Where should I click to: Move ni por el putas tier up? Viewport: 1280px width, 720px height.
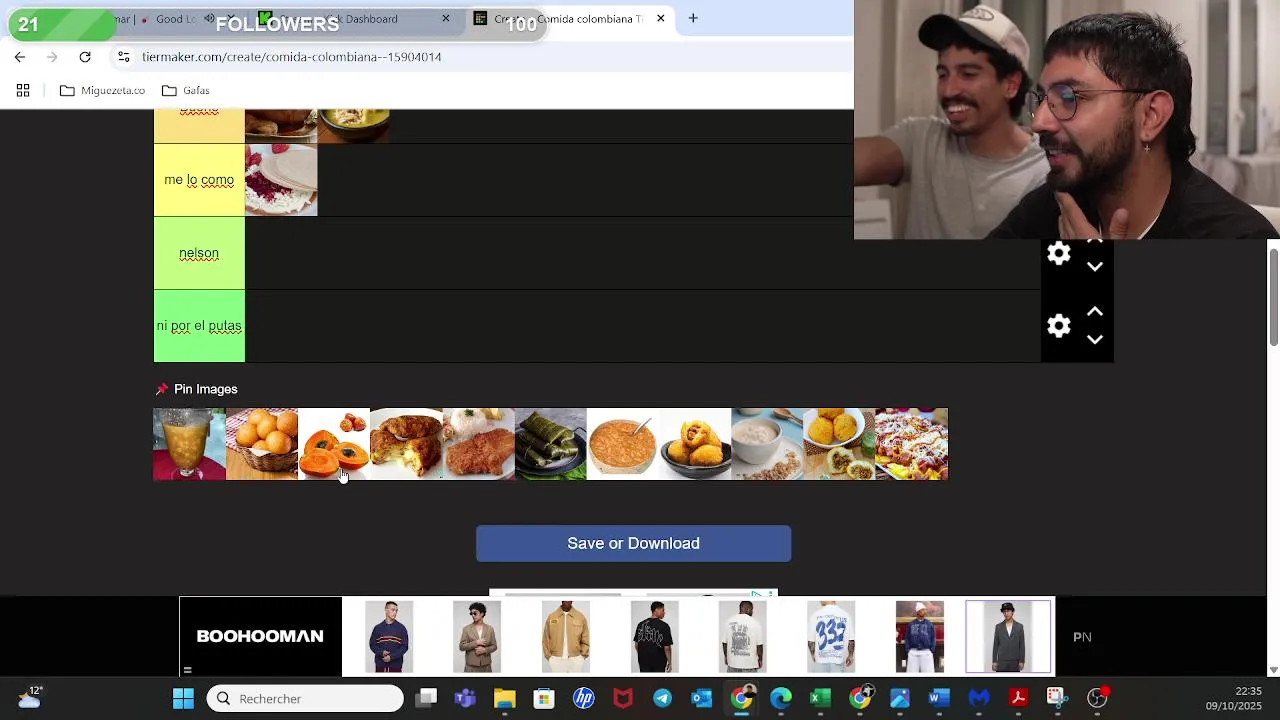click(x=1095, y=312)
